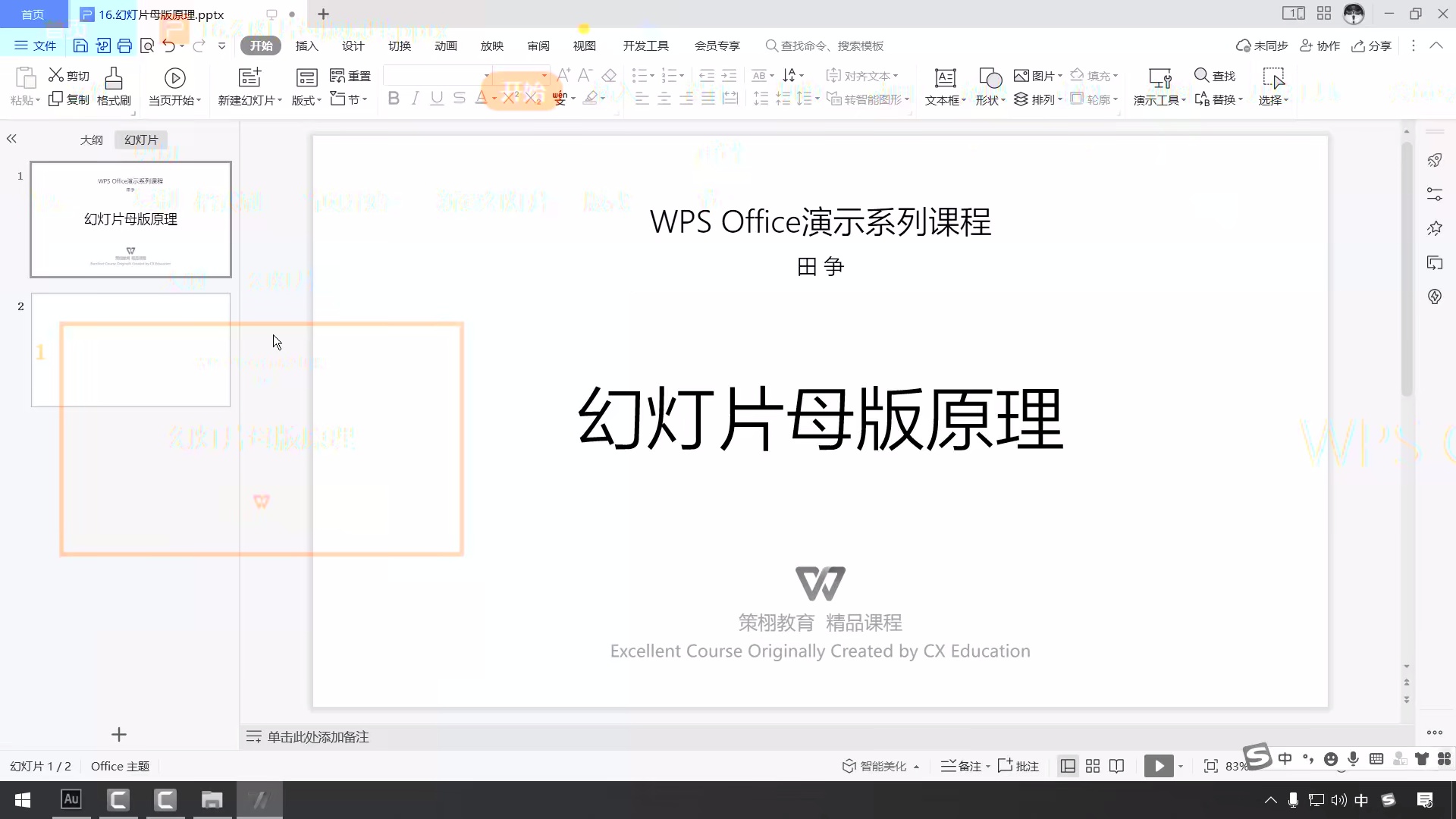Switch to Outline (大纲) panel tab
1456x819 pixels.
click(x=91, y=140)
